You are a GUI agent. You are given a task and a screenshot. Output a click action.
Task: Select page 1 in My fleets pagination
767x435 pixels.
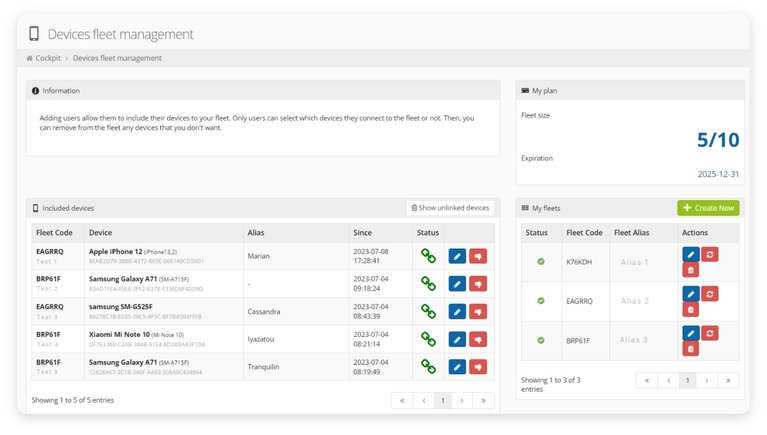(687, 380)
